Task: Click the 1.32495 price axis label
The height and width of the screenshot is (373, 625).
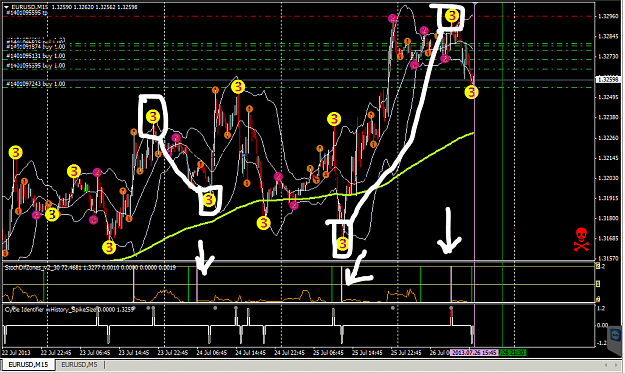Action: click(608, 97)
